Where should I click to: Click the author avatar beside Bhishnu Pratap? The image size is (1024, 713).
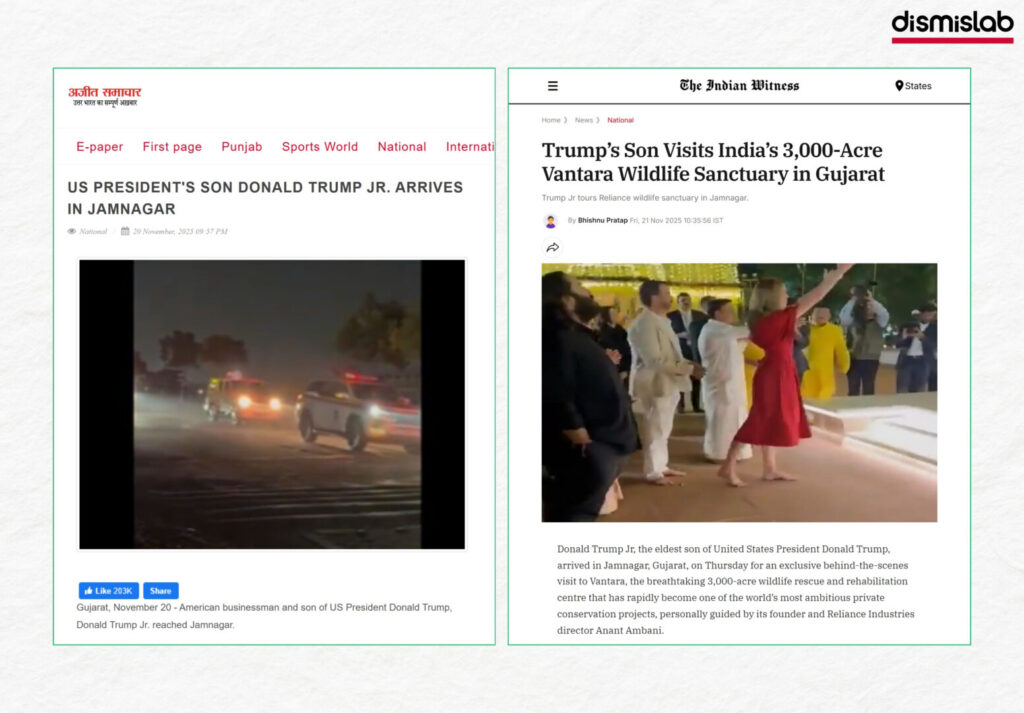(551, 221)
